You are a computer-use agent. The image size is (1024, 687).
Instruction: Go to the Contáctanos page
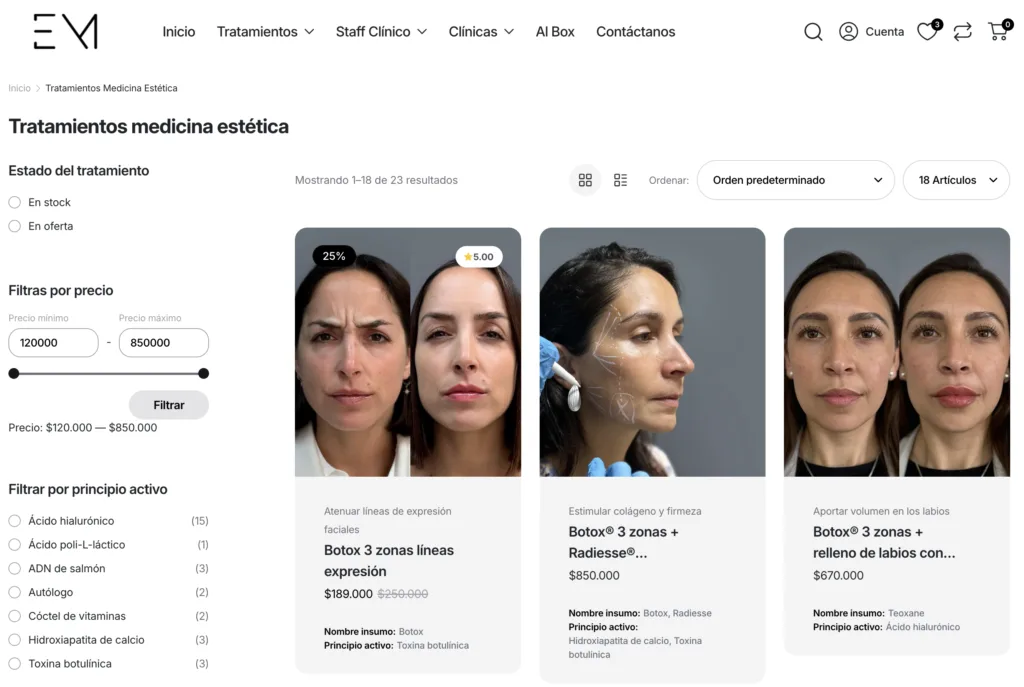pos(635,32)
